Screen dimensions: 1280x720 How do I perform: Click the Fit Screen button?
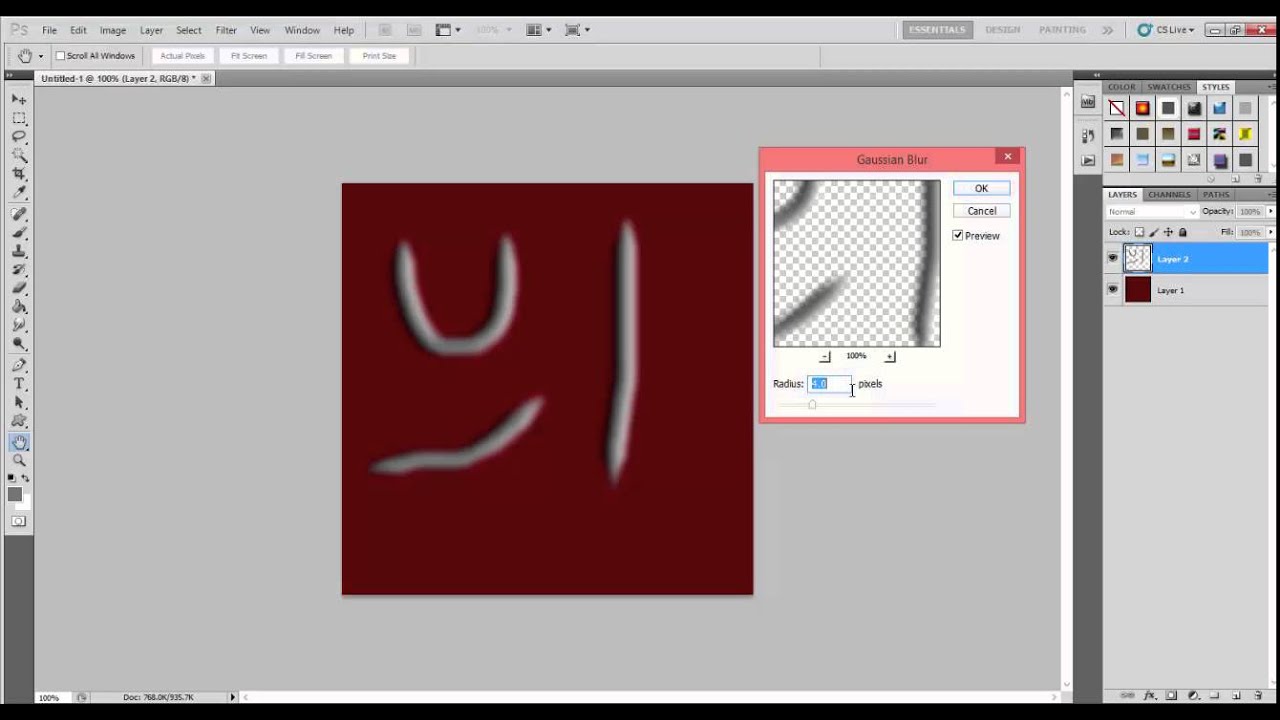[249, 56]
